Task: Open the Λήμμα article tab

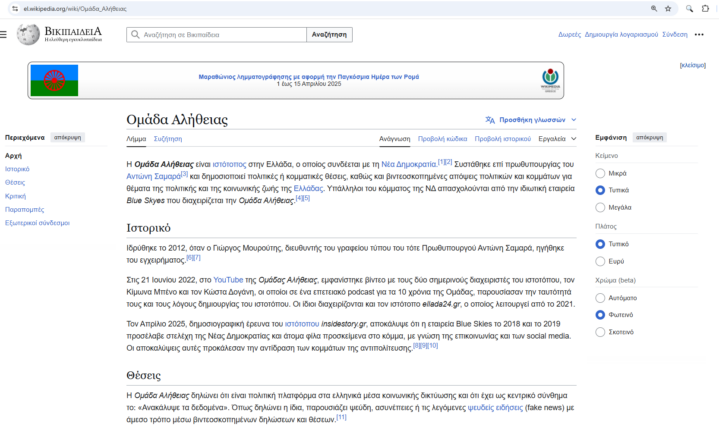Action: coord(136,138)
